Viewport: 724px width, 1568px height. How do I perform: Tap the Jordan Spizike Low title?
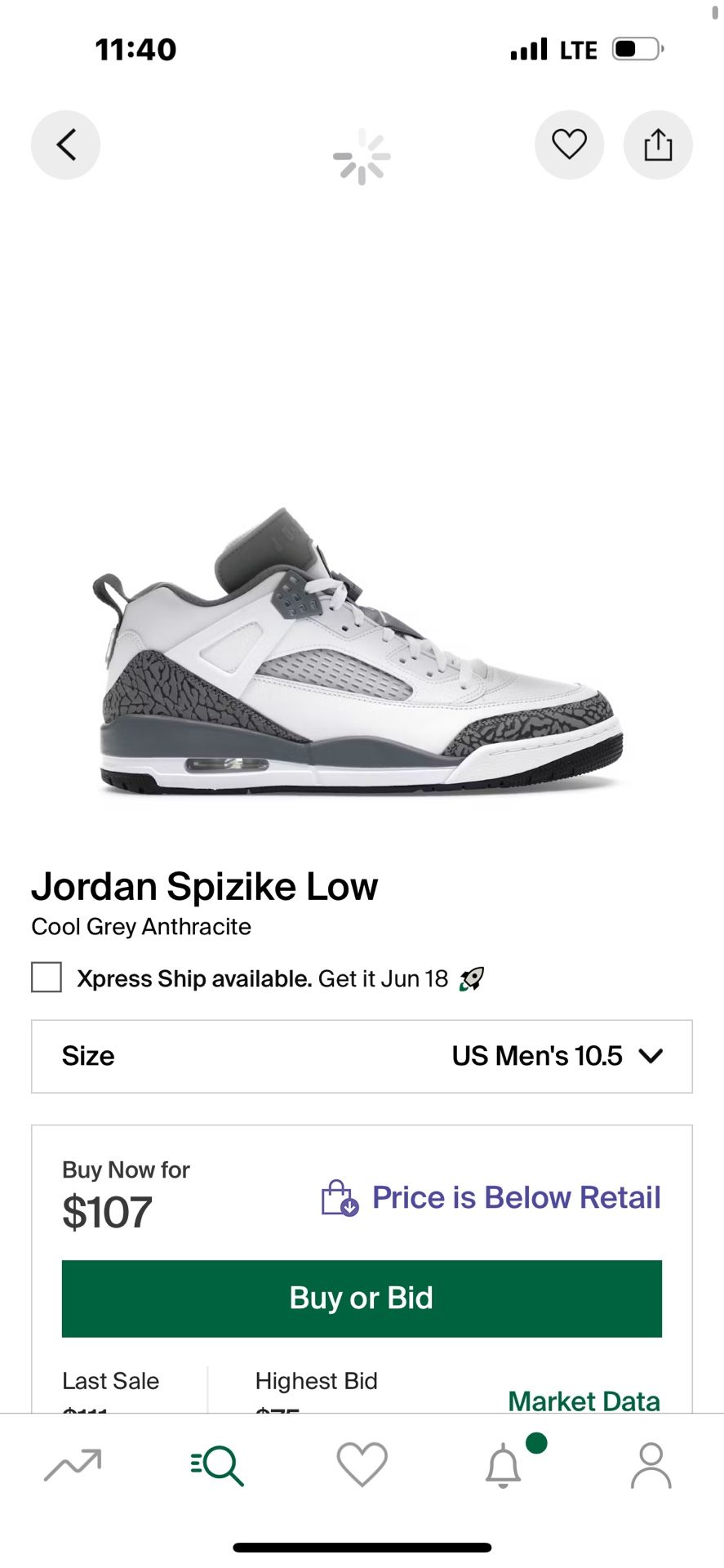coord(205,886)
